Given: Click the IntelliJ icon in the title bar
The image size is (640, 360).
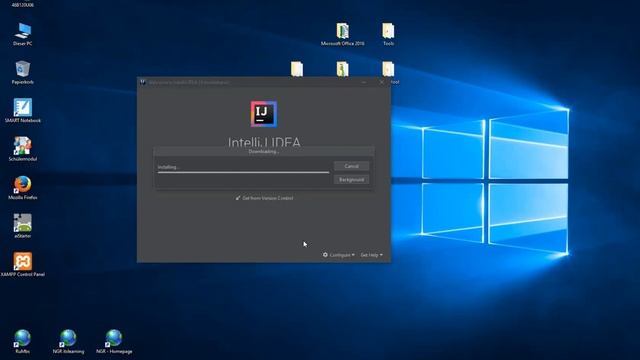Looking at the screenshot, I should [x=143, y=82].
